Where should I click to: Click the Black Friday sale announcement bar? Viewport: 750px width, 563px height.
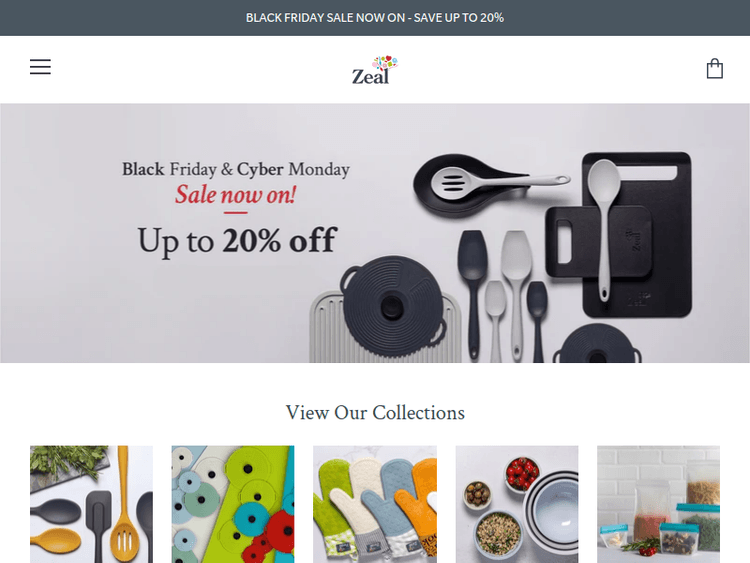375,18
